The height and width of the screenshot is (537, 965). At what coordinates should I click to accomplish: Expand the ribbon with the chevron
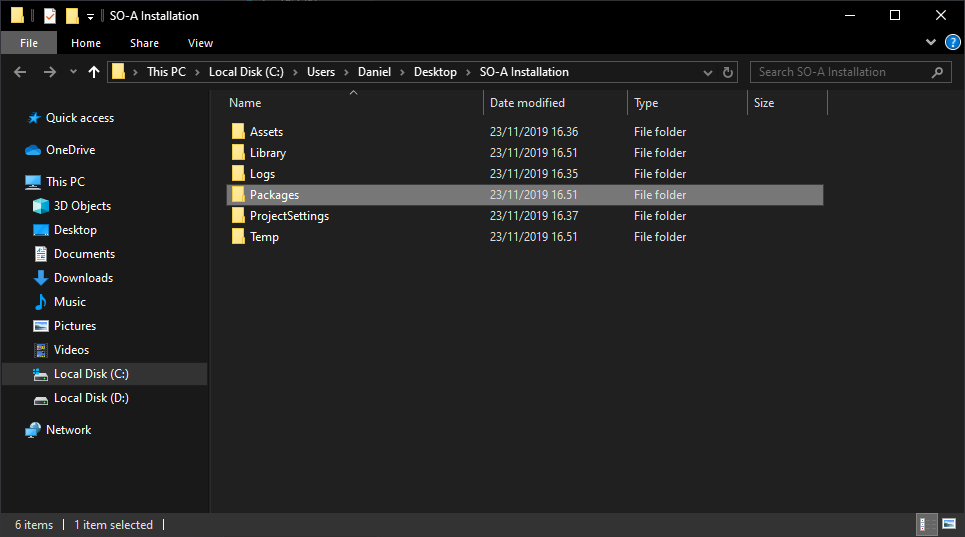coord(931,42)
